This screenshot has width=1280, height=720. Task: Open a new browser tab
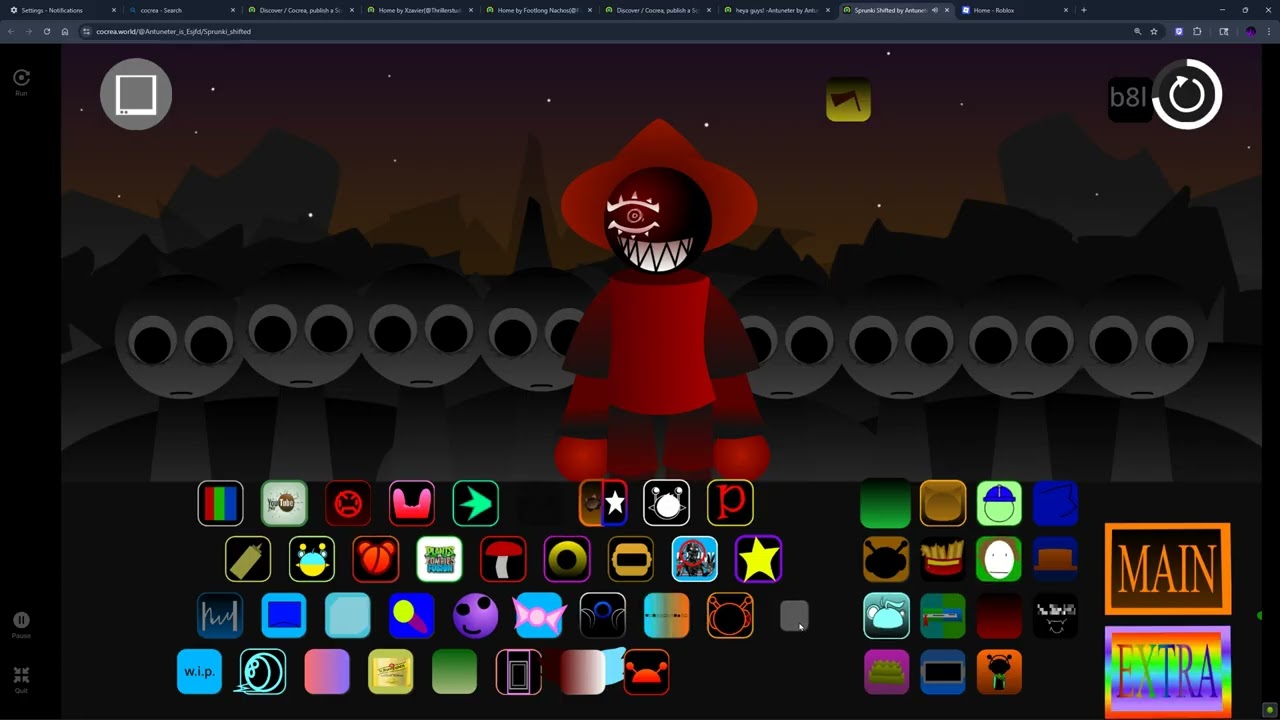(x=1084, y=10)
